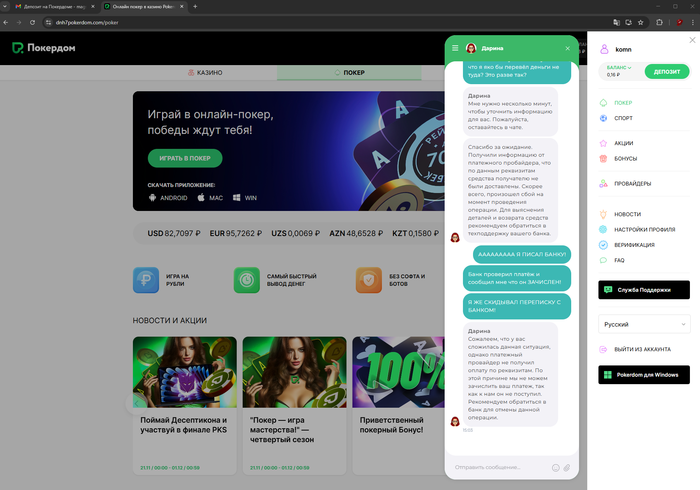This screenshot has width=700, height=490.
Task: Click the Спорт ball icon
Action: click(603, 118)
